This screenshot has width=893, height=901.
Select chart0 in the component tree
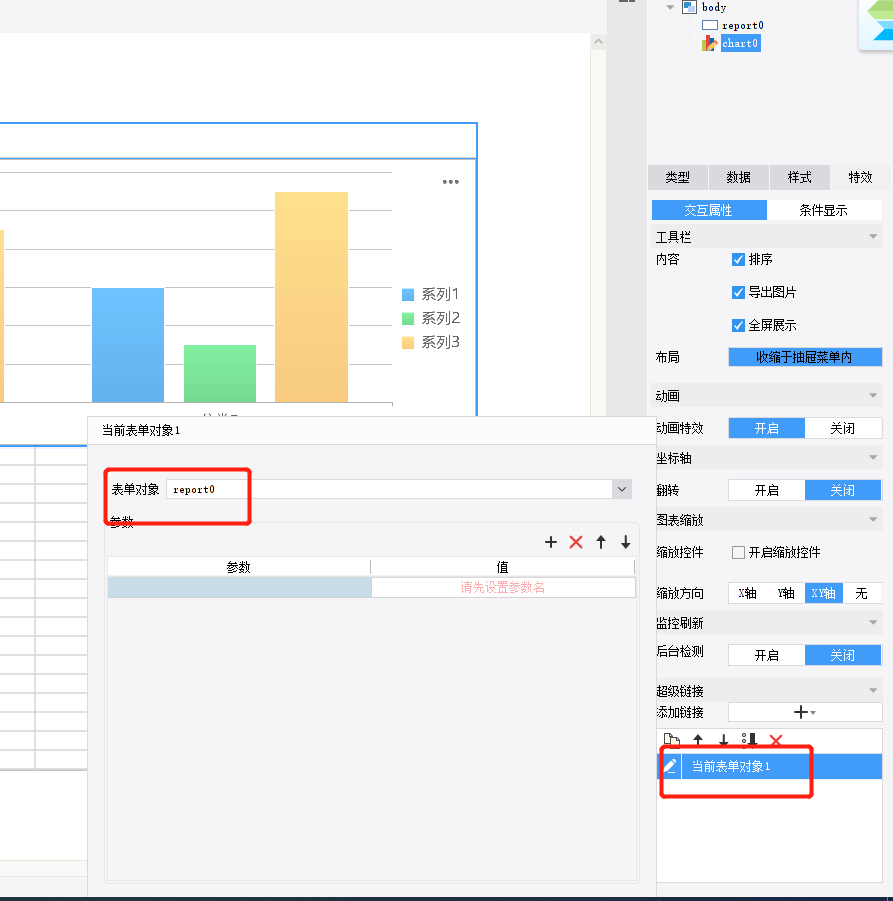740,43
